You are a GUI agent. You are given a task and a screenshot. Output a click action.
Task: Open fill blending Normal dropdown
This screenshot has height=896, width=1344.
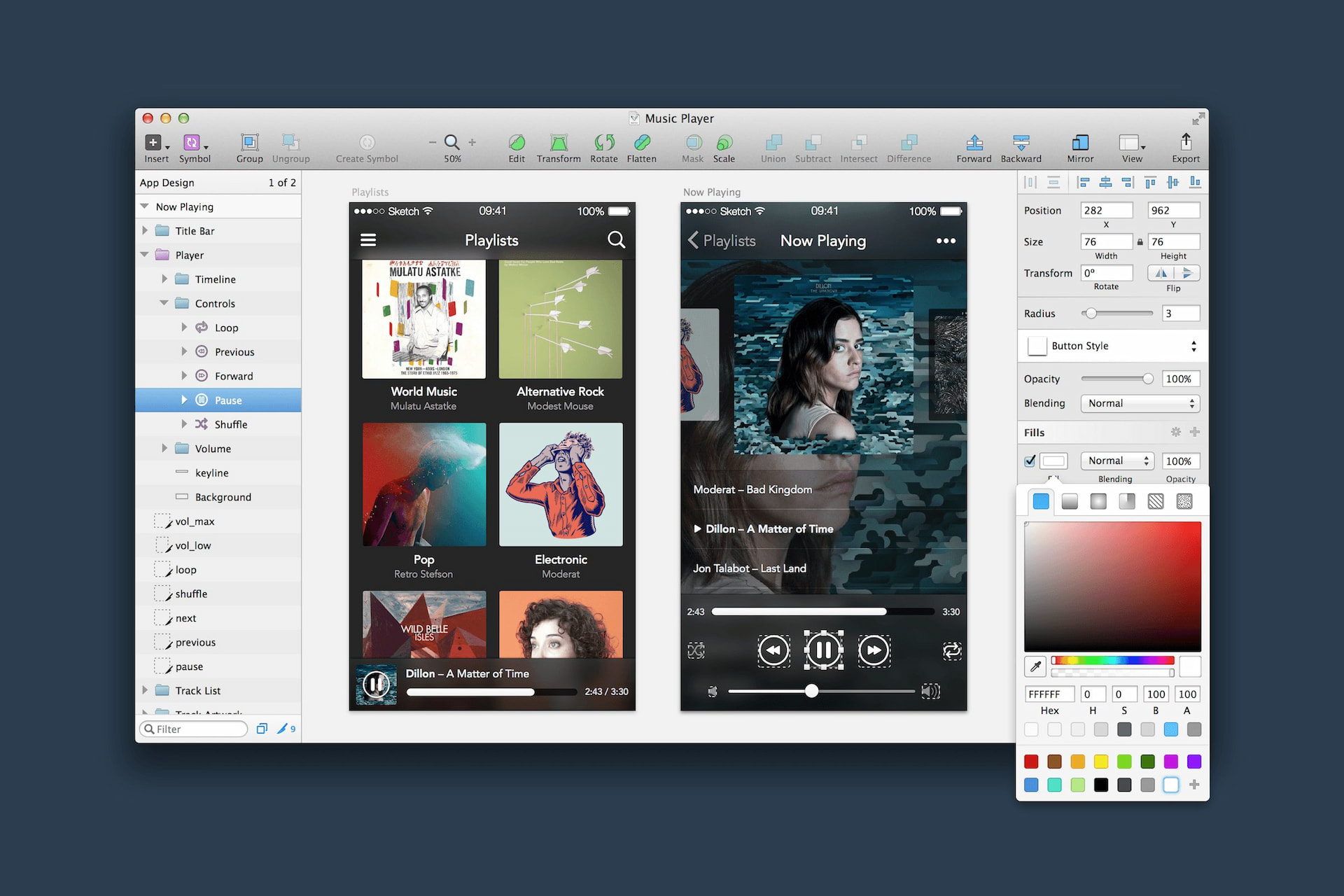coord(1118,461)
